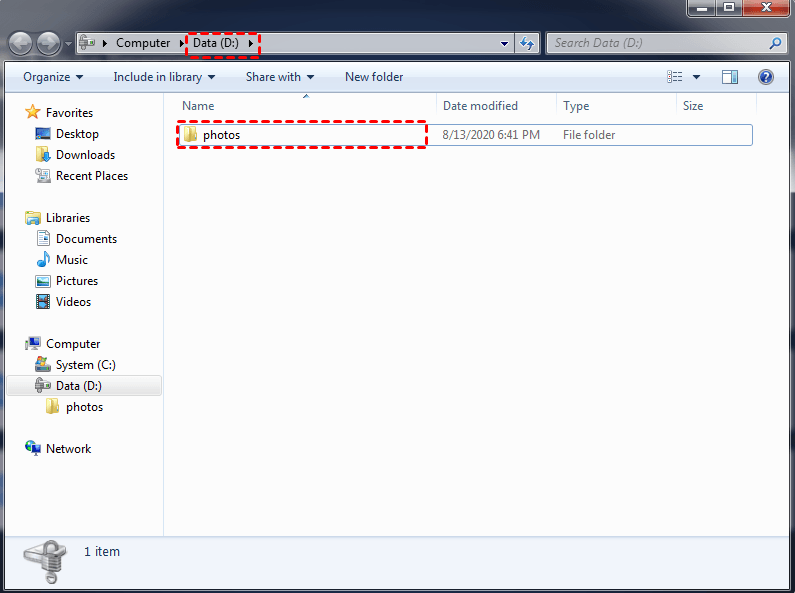Toggle the preview pane
Screen dimensions: 795x593
pyautogui.click(x=730, y=77)
